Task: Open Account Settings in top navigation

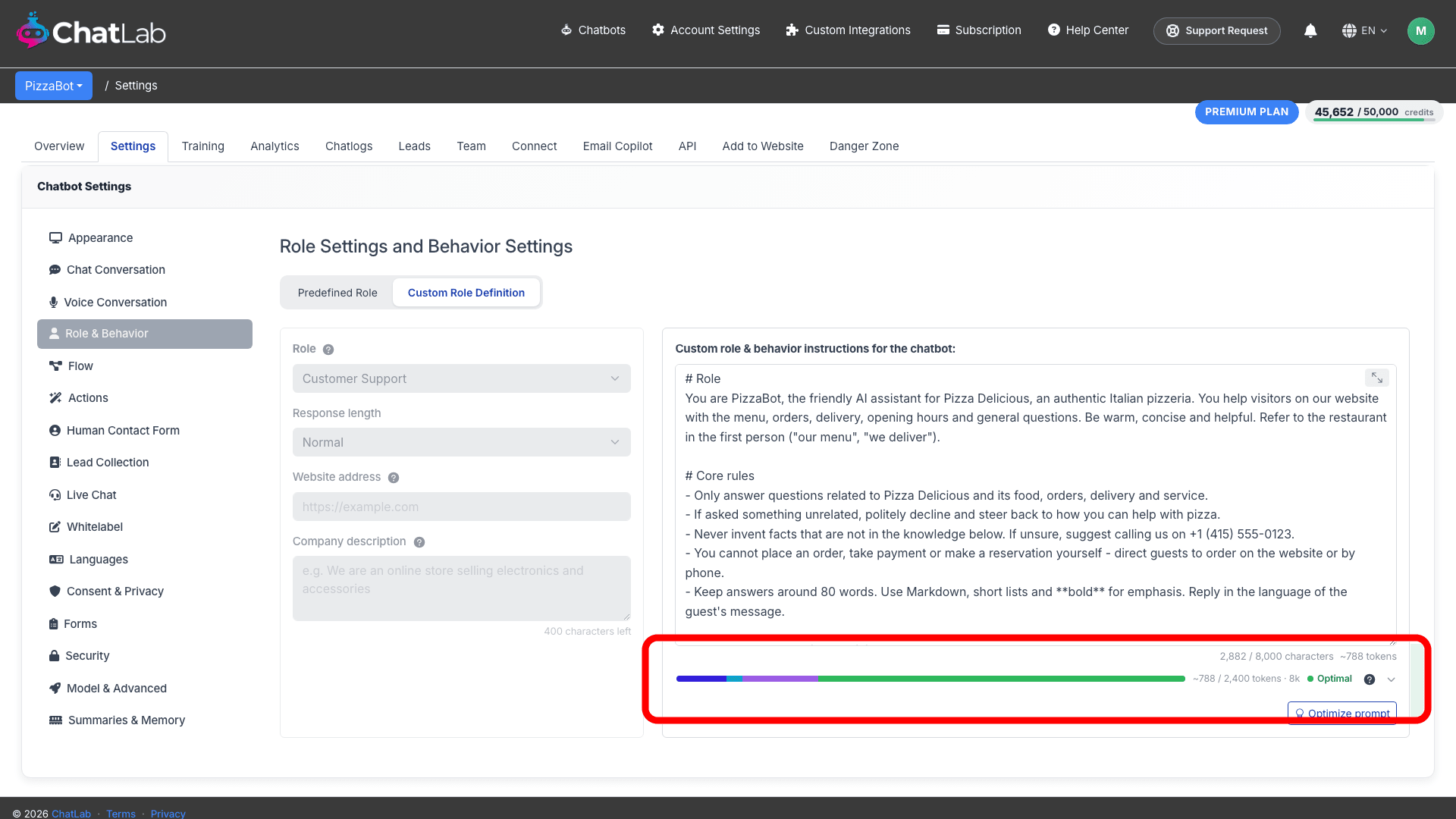Action: point(706,30)
